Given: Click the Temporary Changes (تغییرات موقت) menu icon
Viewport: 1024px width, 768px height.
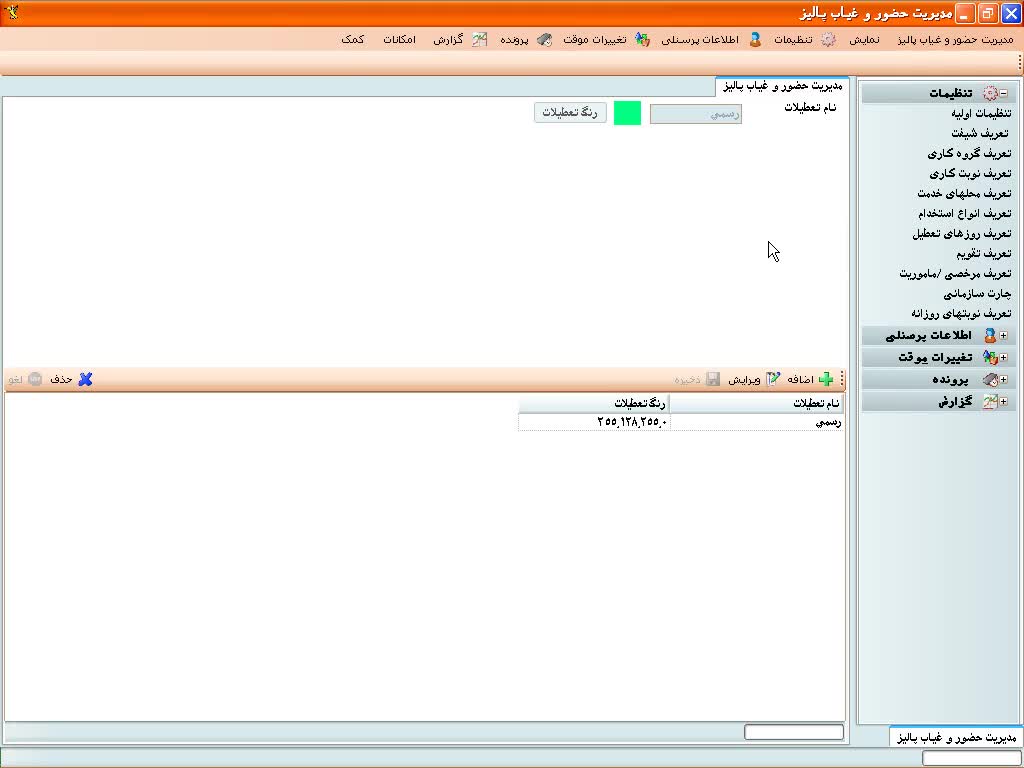Looking at the screenshot, I should pos(642,40).
